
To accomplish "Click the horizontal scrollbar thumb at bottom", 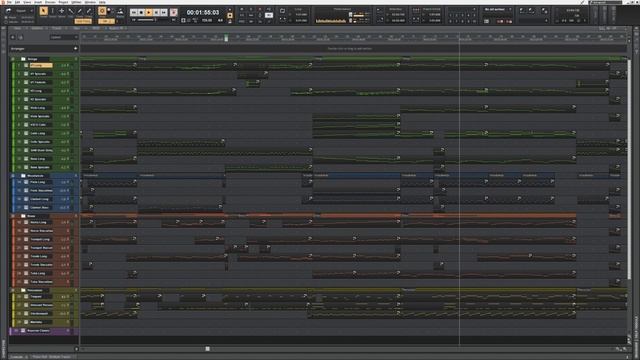I will click(x=207, y=349).
